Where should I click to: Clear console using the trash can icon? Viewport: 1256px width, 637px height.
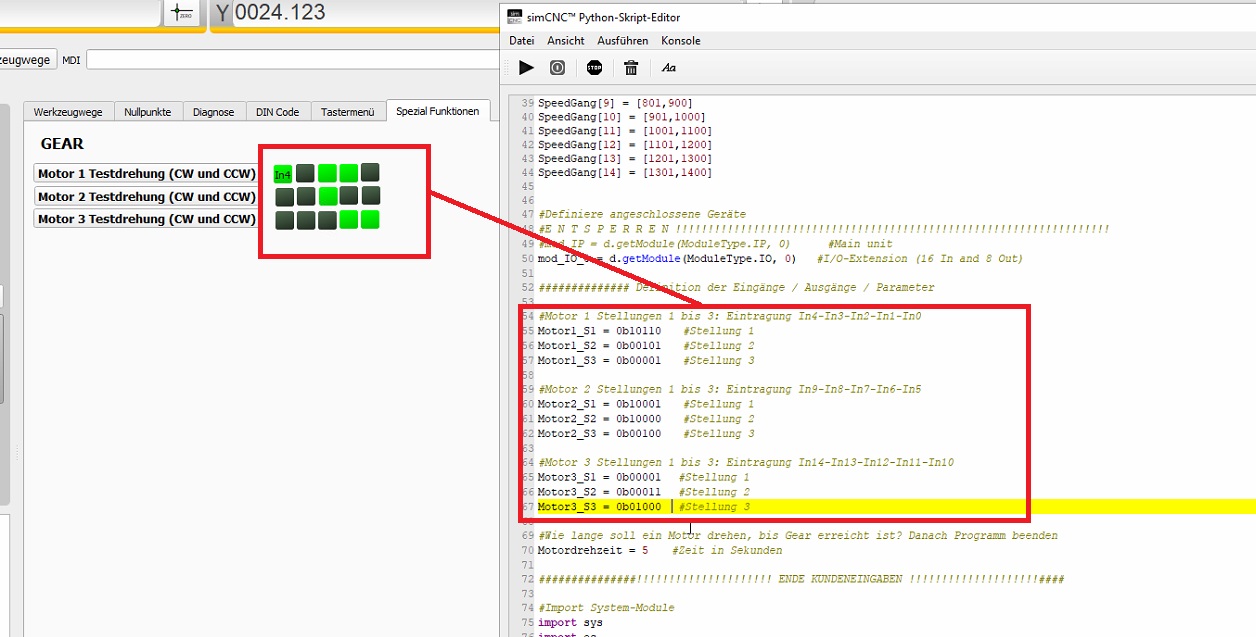coord(631,68)
